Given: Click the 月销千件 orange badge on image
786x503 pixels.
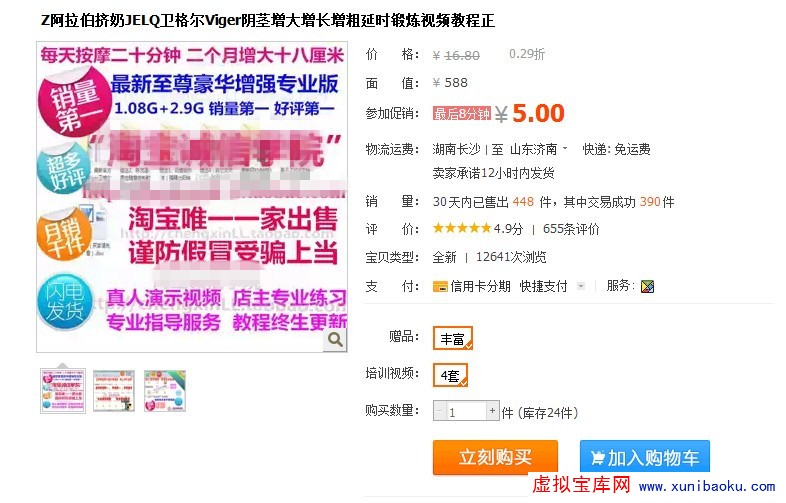Looking at the screenshot, I should pos(65,235).
